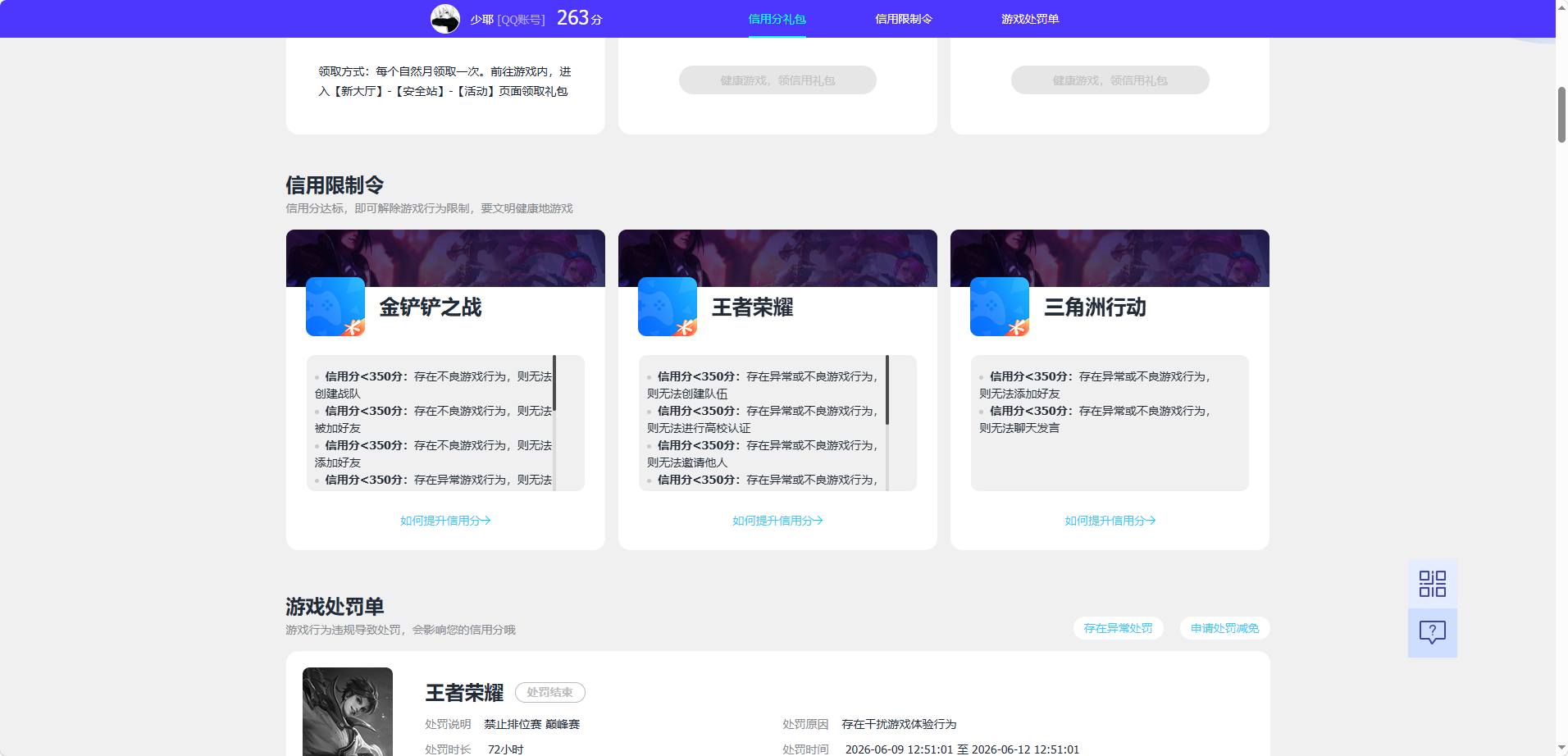Image resolution: width=1568 pixels, height=756 pixels.
Task: Open the 王者荣耀 punishment hero thumbnail
Action: (x=348, y=712)
